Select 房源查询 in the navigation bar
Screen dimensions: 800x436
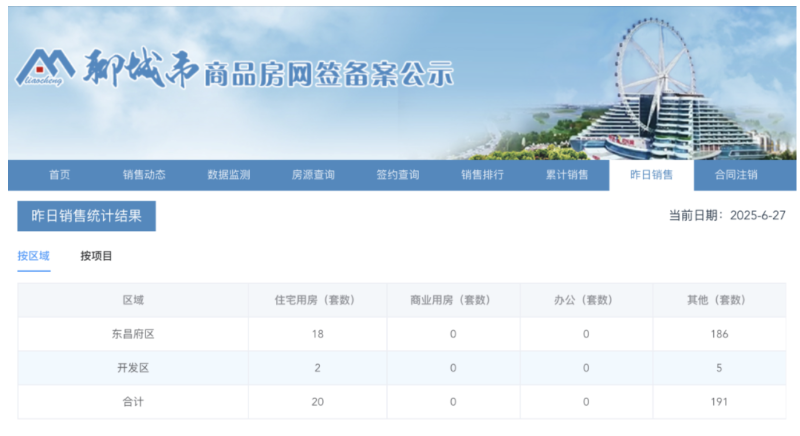click(313, 175)
